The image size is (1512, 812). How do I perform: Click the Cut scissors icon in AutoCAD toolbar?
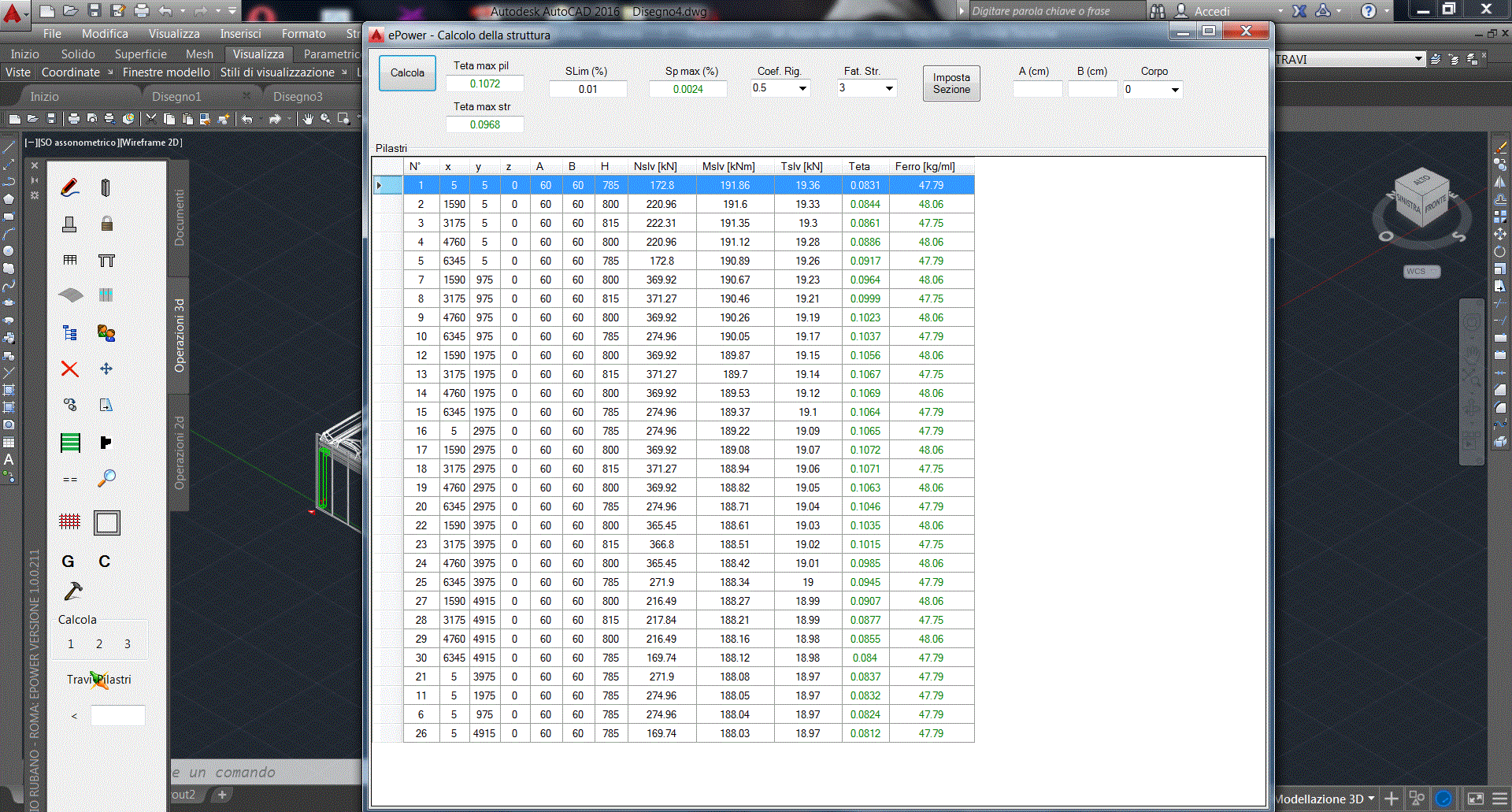point(151,118)
